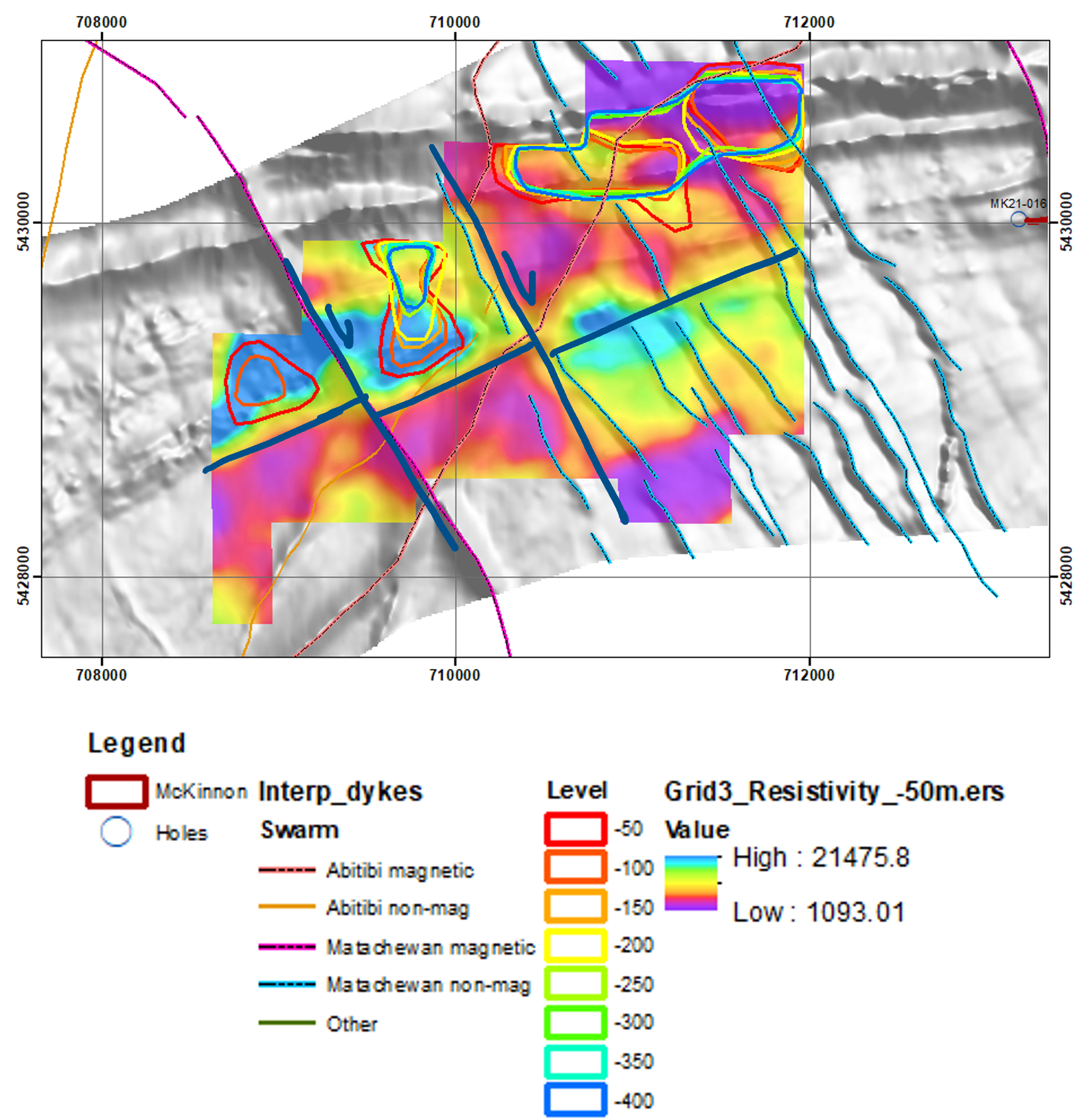Select the -50 level red swatch
The height and width of the screenshot is (1120, 1087).
[575, 829]
